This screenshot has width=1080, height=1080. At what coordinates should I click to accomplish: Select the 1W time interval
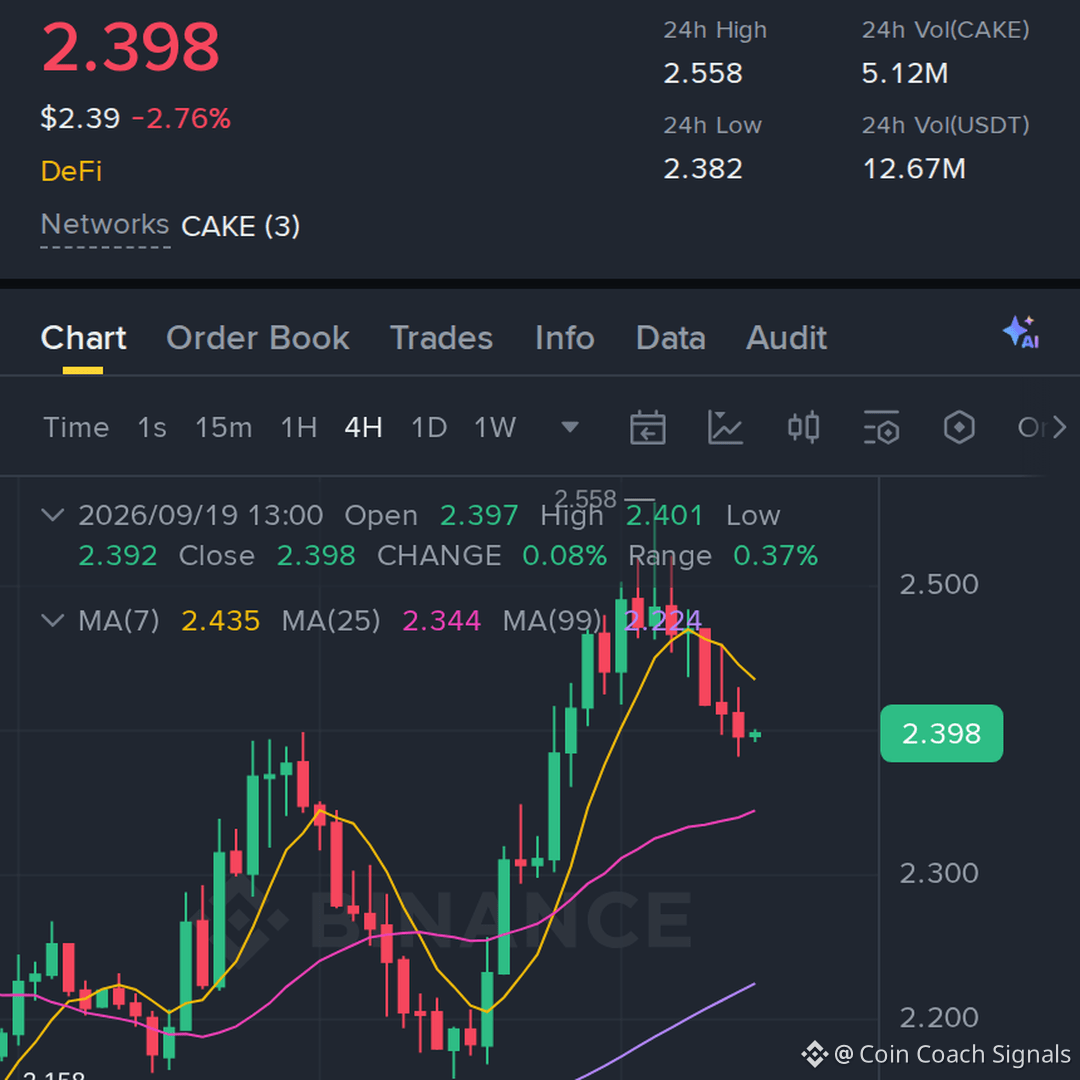[x=495, y=428]
